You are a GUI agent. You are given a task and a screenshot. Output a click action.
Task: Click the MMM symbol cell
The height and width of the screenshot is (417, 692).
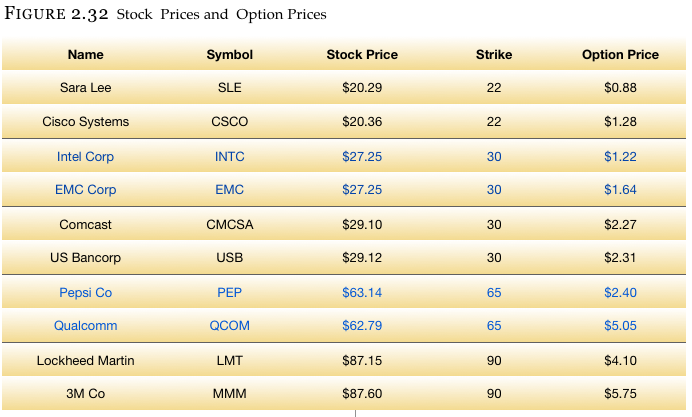[229, 394]
